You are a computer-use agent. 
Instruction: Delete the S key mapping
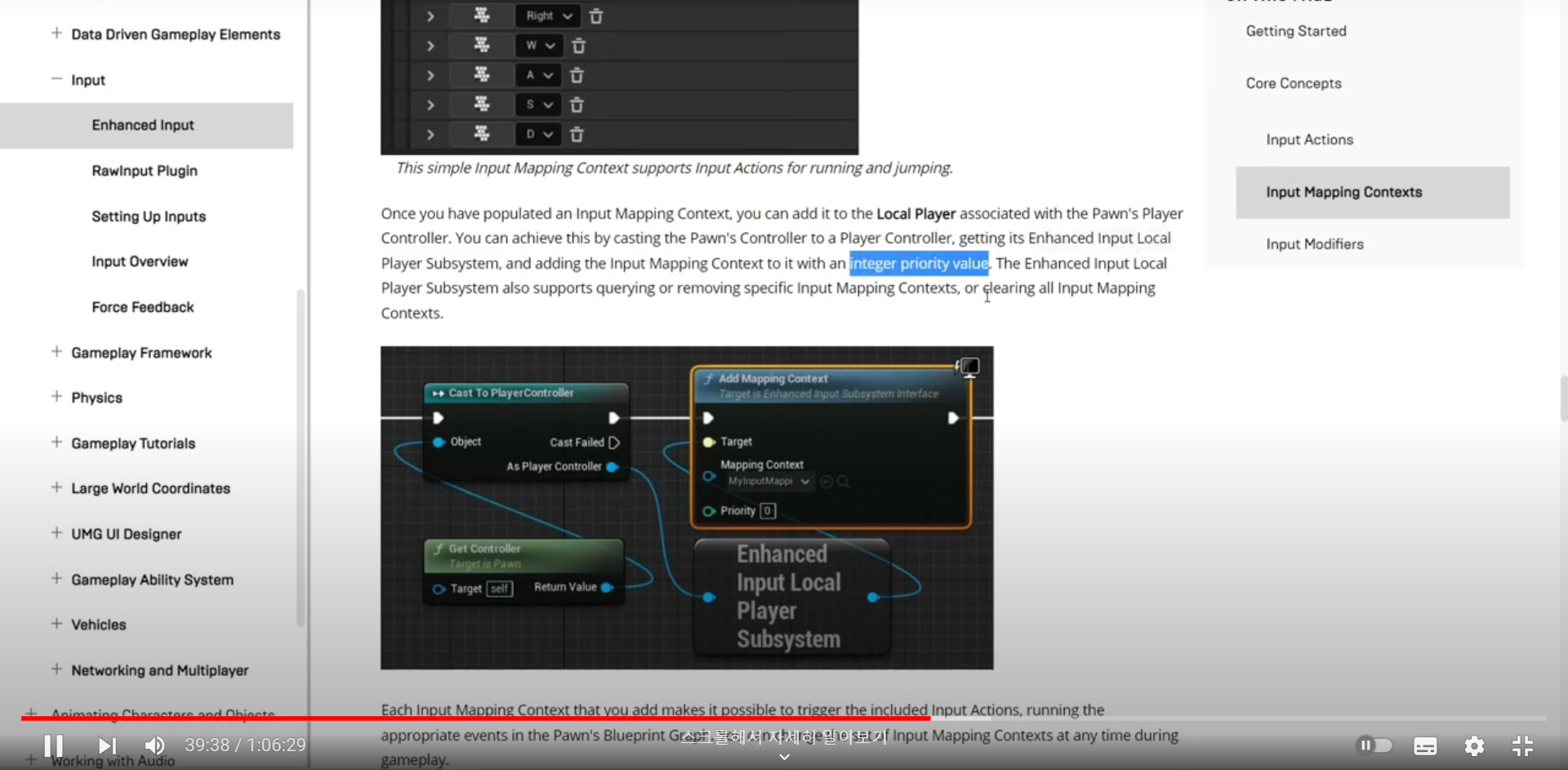point(577,105)
